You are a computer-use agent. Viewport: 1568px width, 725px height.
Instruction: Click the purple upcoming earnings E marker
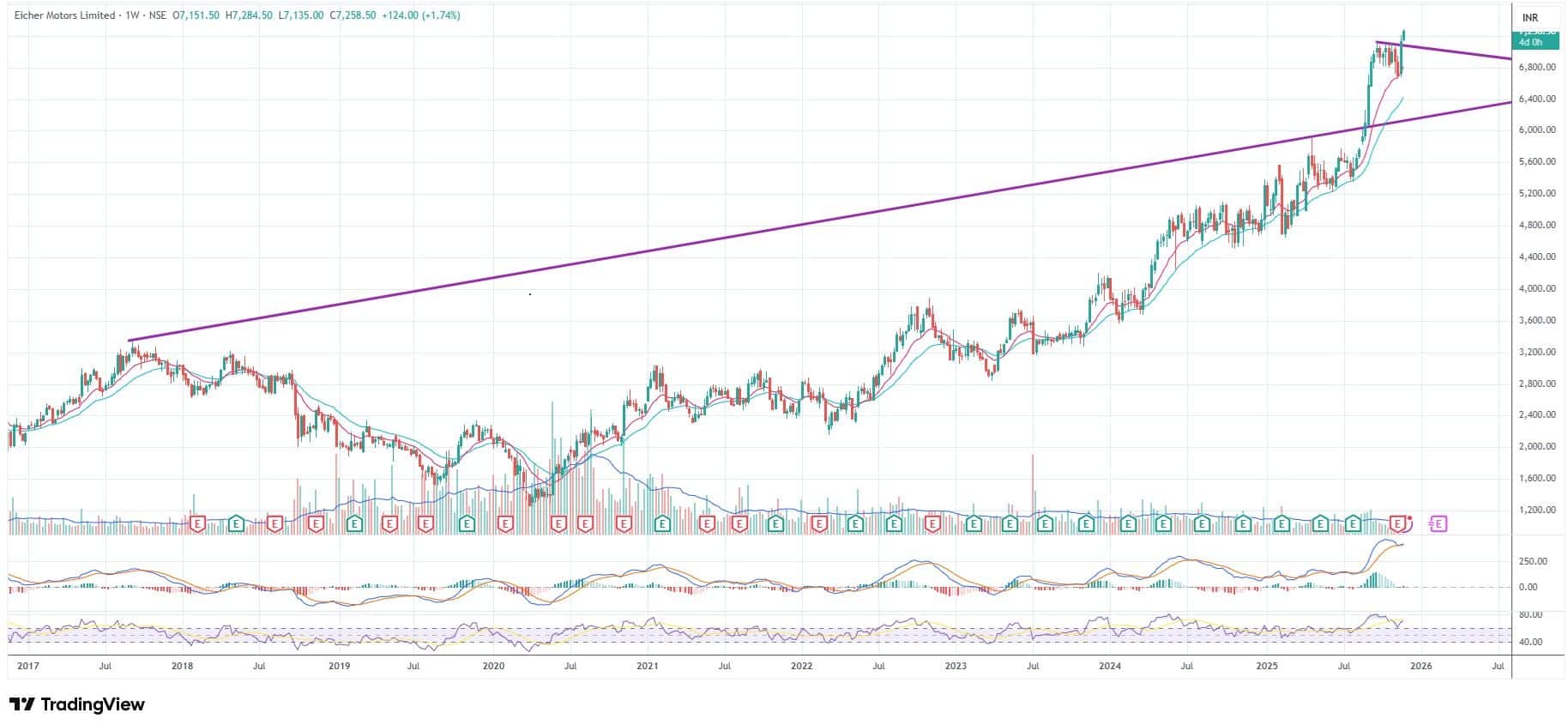point(1438,523)
